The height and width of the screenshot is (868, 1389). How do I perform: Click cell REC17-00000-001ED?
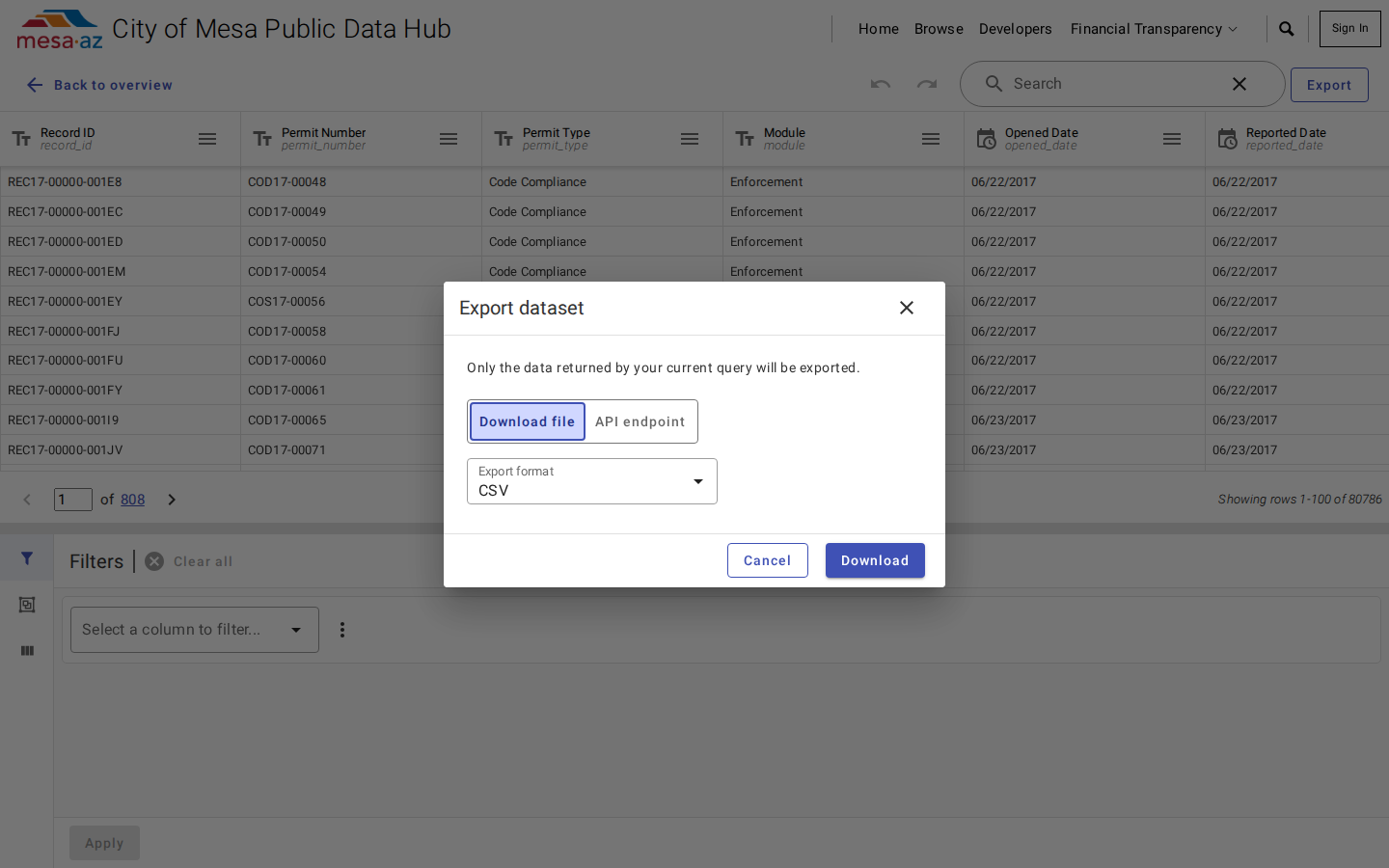(x=121, y=241)
